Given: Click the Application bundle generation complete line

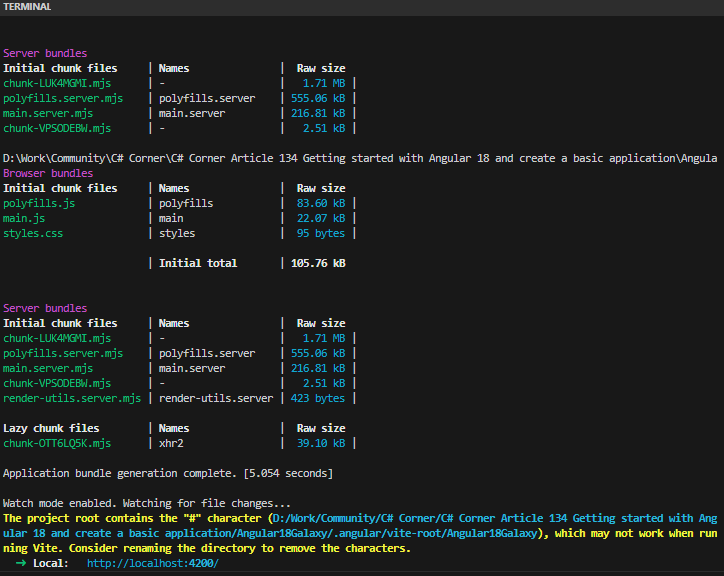Looking at the screenshot, I should pyautogui.click(x=168, y=473).
